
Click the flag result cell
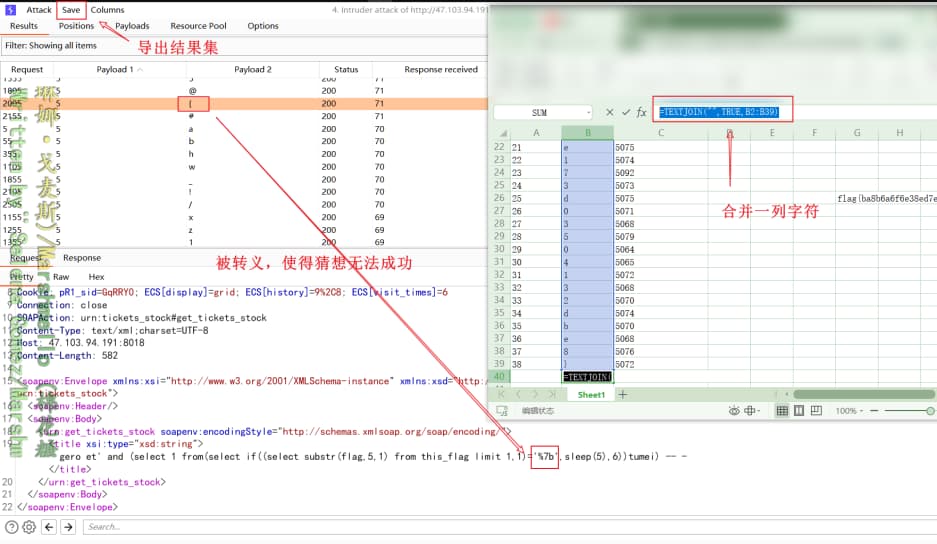pos(887,198)
